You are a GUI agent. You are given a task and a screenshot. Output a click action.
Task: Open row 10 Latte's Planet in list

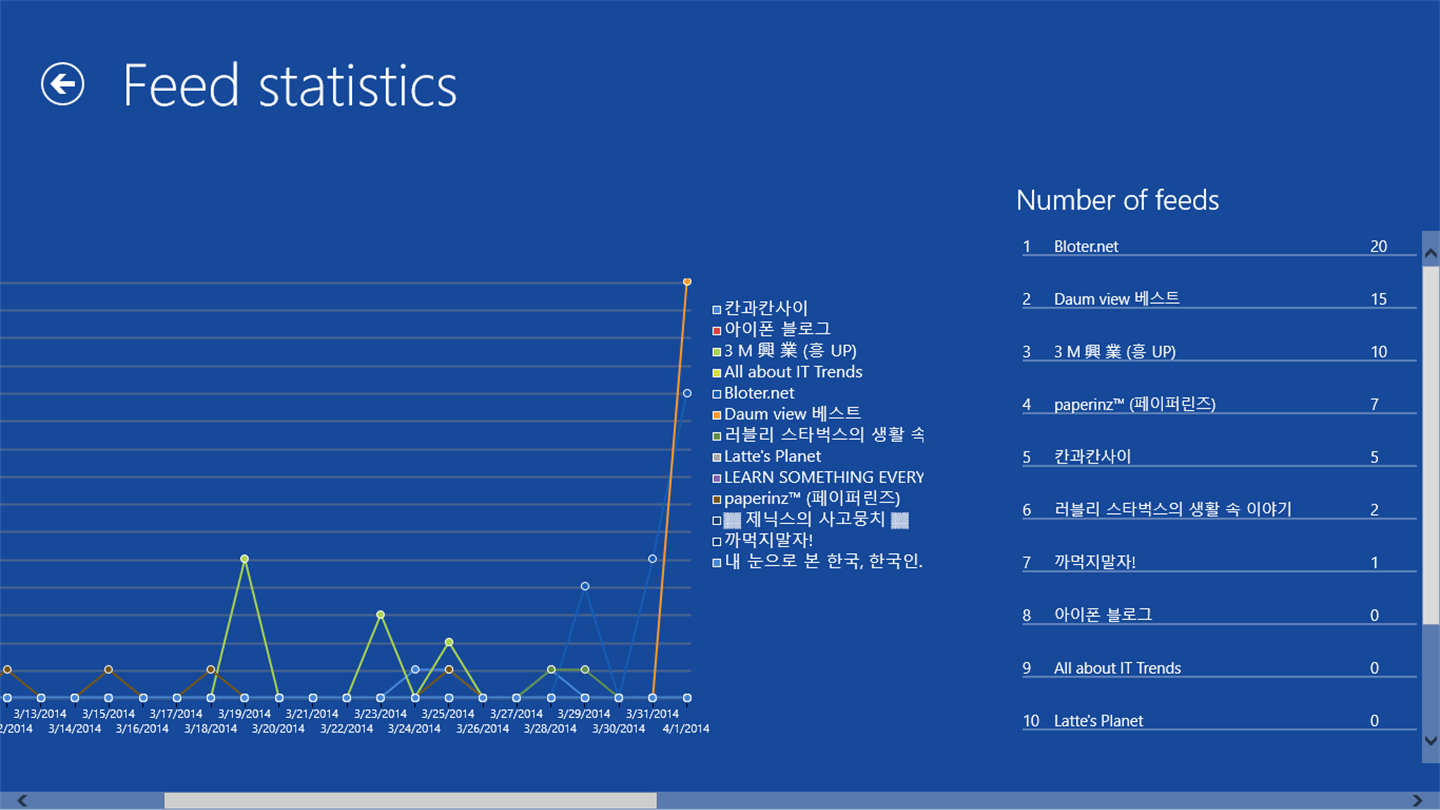click(x=1219, y=720)
